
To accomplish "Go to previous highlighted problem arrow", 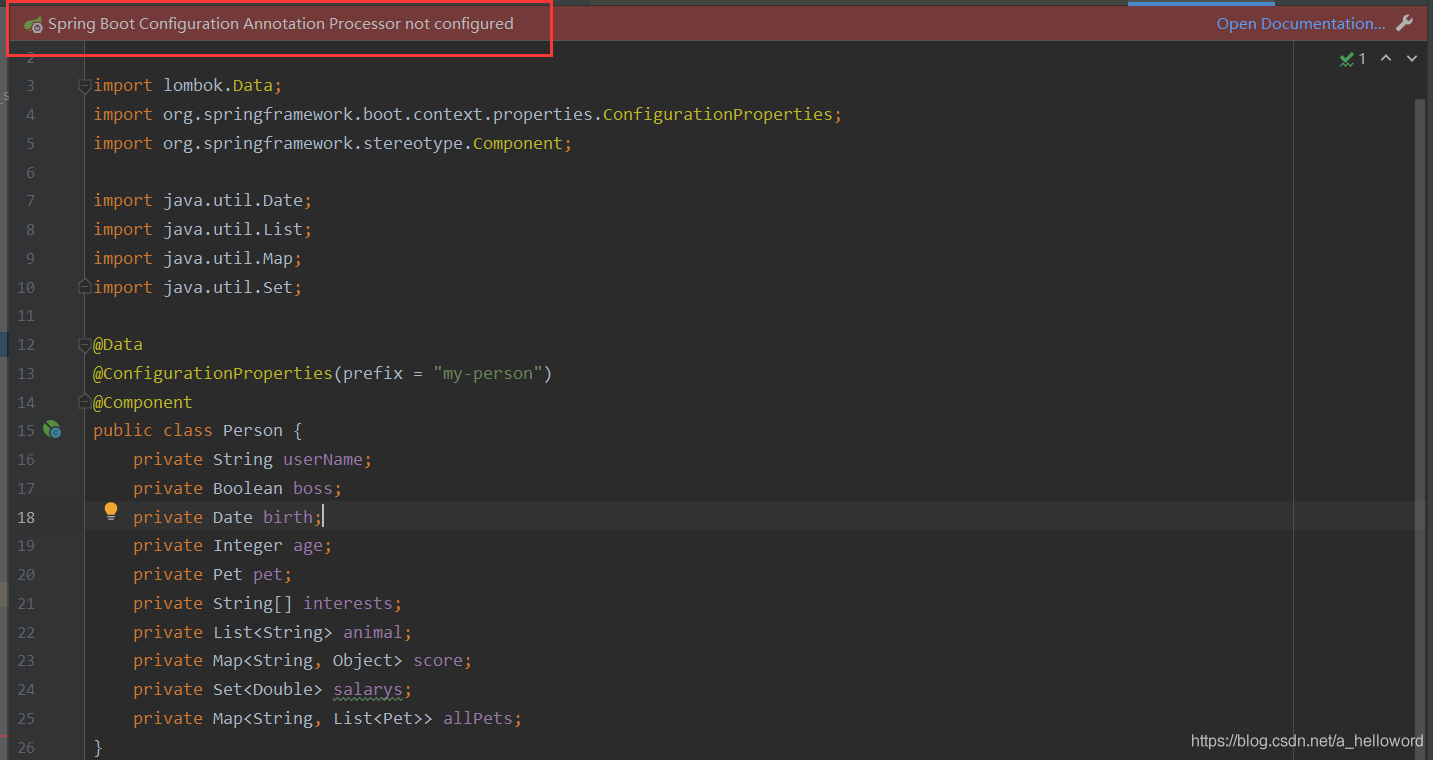I will click(1386, 59).
